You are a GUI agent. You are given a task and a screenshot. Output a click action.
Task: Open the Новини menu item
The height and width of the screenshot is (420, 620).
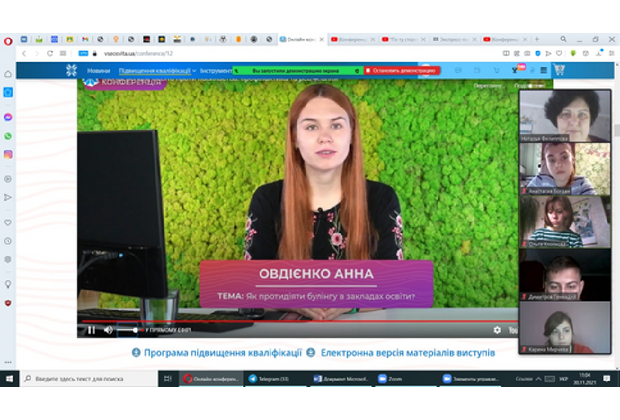coord(98,71)
